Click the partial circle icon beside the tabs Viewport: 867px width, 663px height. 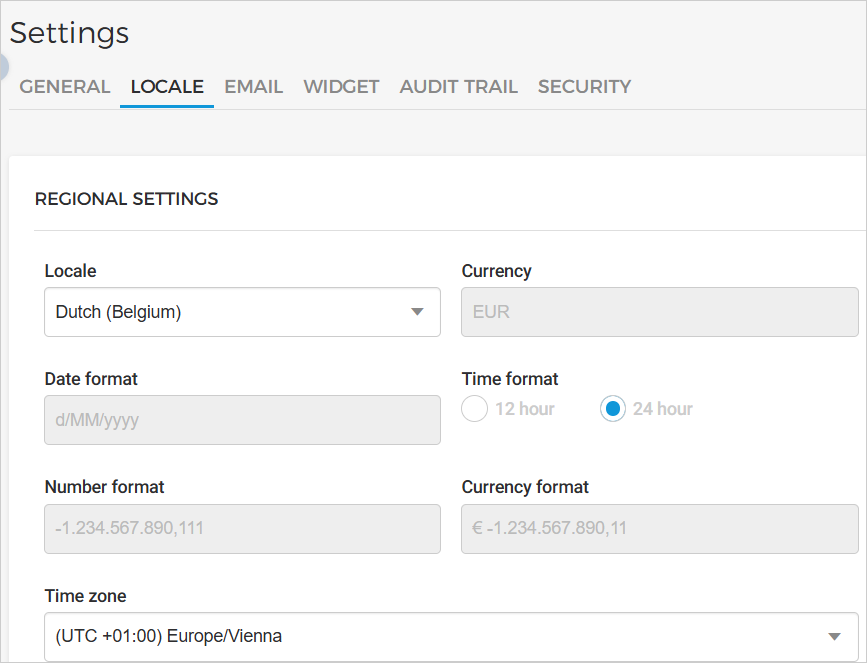coord(3,67)
